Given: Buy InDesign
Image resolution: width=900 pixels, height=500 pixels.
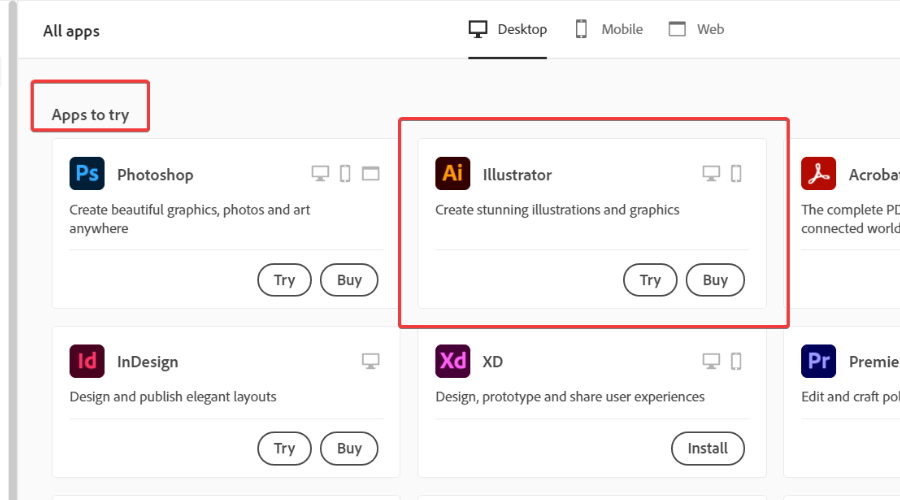Looking at the screenshot, I should tap(349, 448).
